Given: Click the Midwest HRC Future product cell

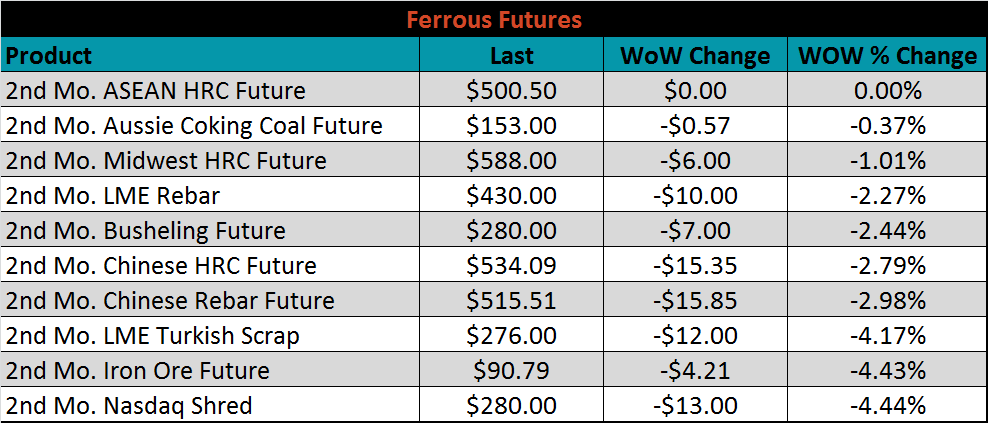Looking at the screenshot, I should pyautogui.click(x=210, y=159).
